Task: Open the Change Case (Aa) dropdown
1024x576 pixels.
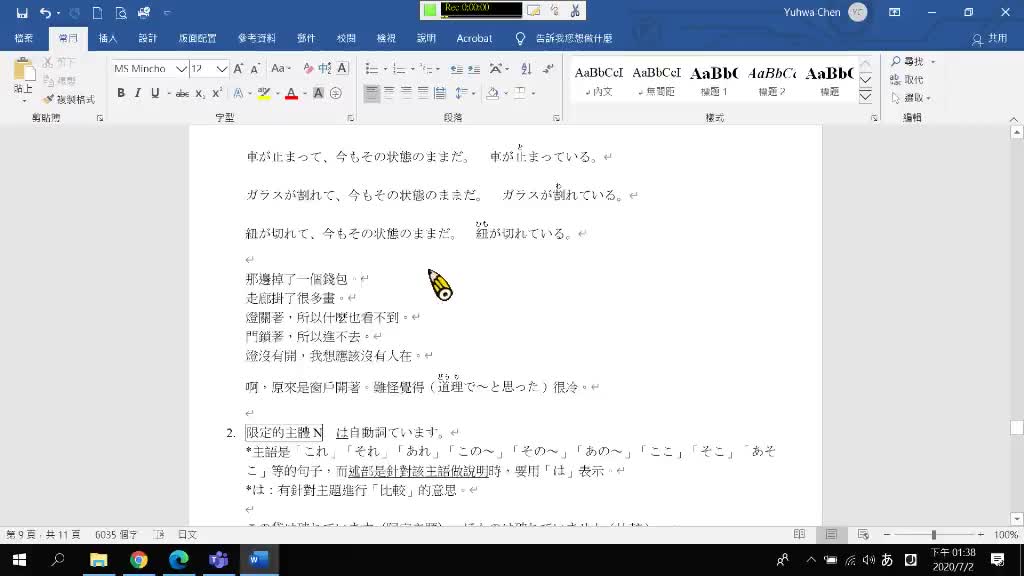Action: click(x=281, y=69)
